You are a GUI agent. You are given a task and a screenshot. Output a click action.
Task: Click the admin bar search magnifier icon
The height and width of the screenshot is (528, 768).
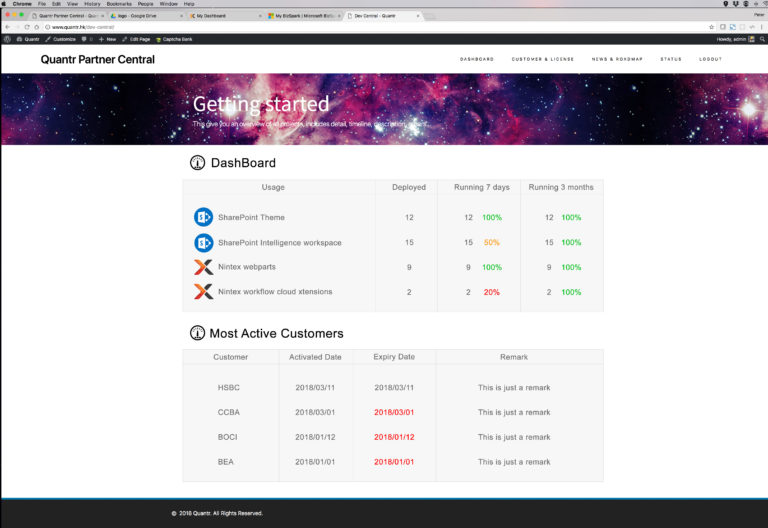762,39
